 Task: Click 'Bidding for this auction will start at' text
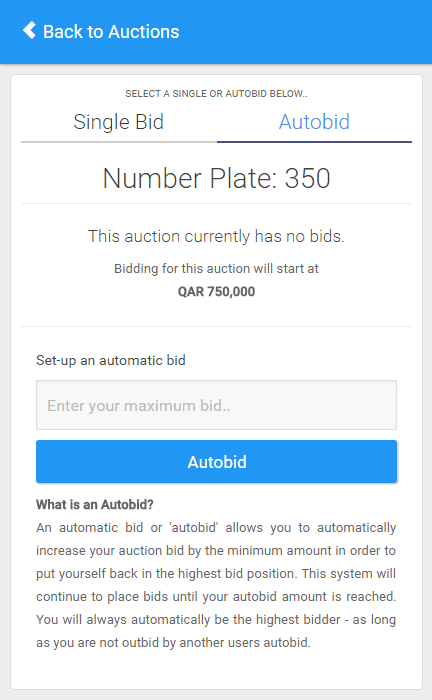click(216, 269)
